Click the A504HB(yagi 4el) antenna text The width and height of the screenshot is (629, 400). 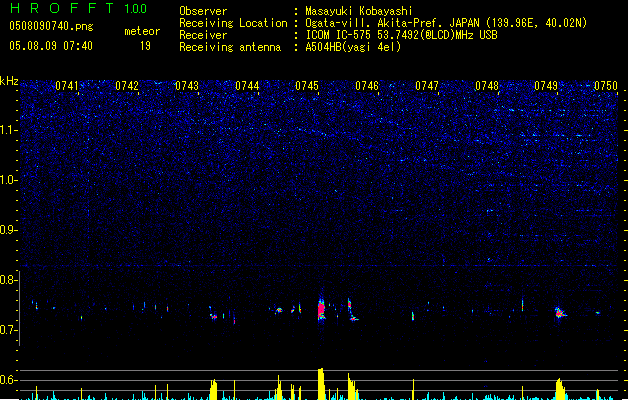353,47
